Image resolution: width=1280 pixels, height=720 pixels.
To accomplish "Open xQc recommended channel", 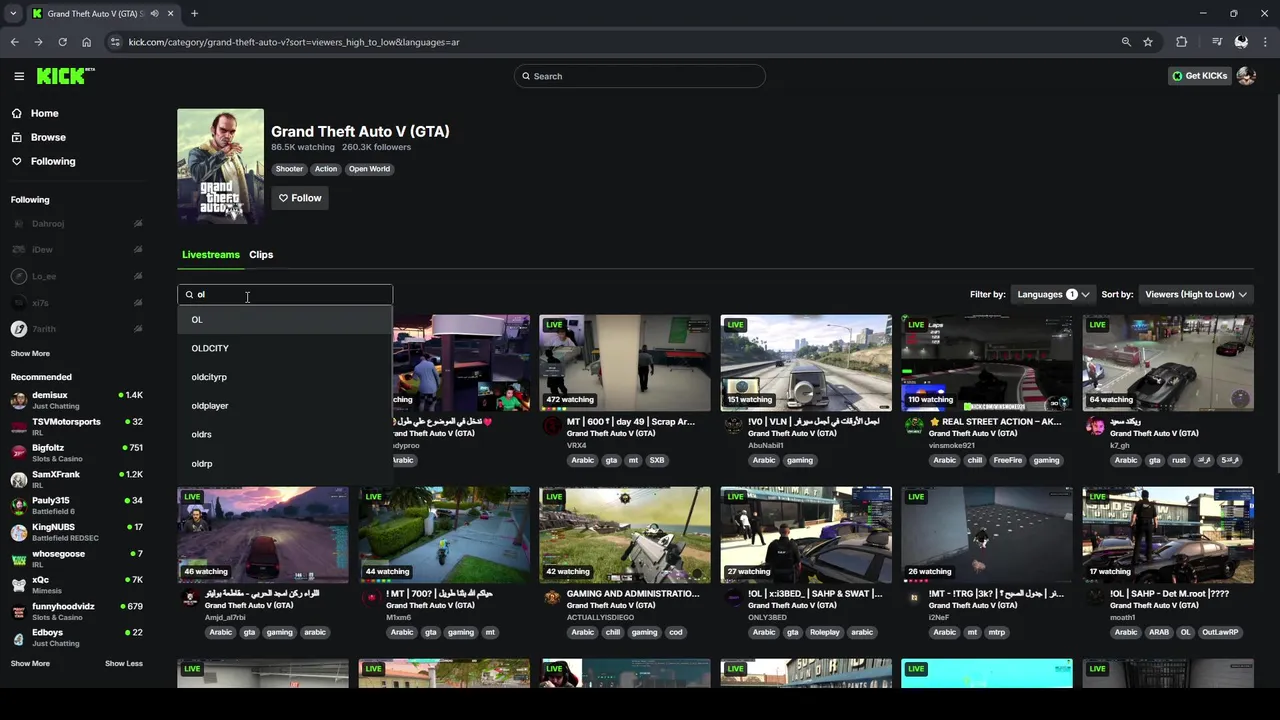I will point(77,584).
